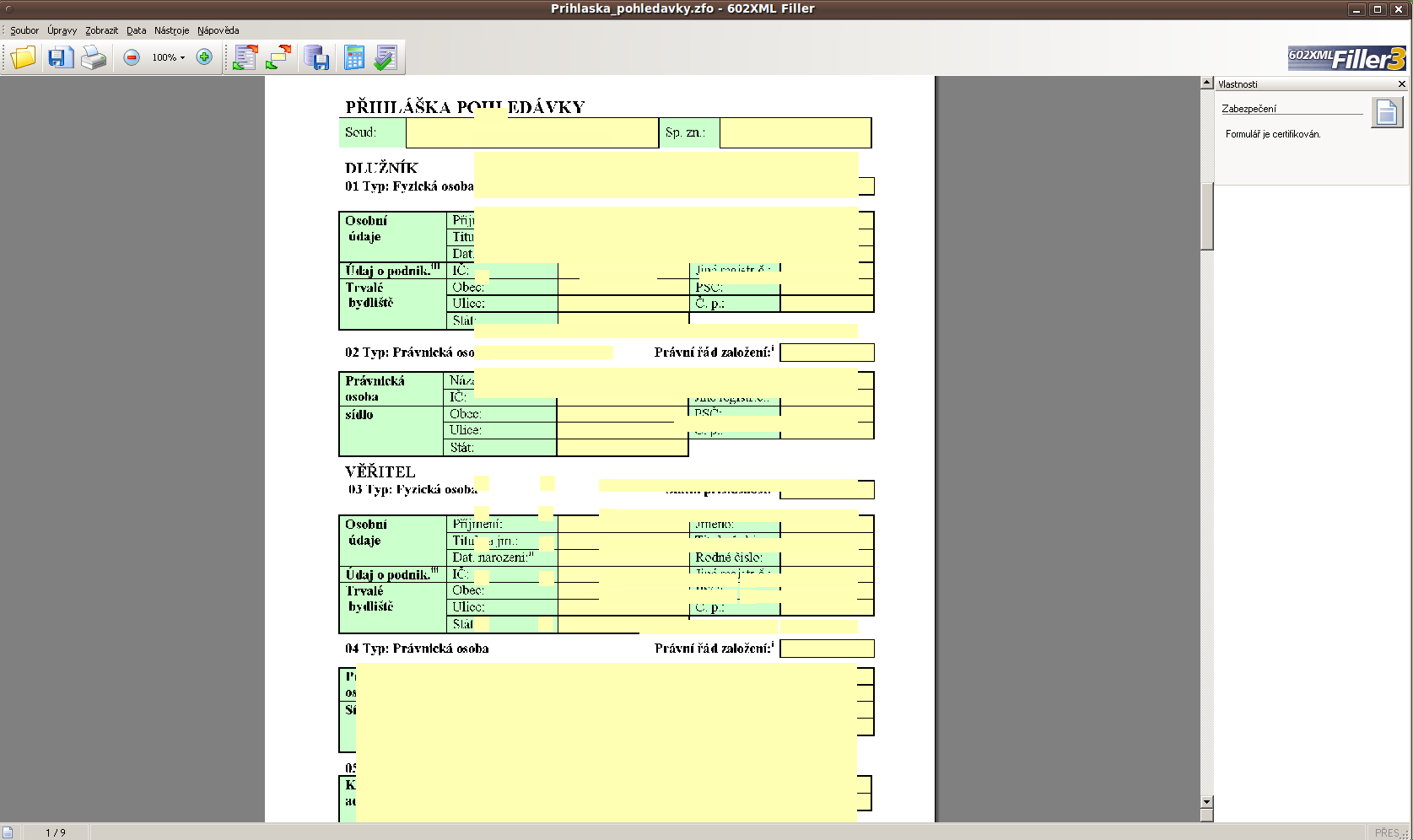The height and width of the screenshot is (840, 1413).
Task: Click the '04 Typ: Právnická osoba' heading
Action: tap(417, 649)
